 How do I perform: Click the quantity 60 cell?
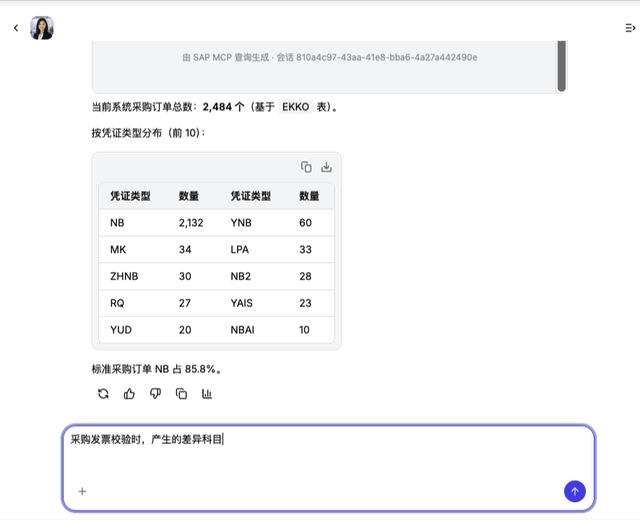pyautogui.click(x=305, y=223)
